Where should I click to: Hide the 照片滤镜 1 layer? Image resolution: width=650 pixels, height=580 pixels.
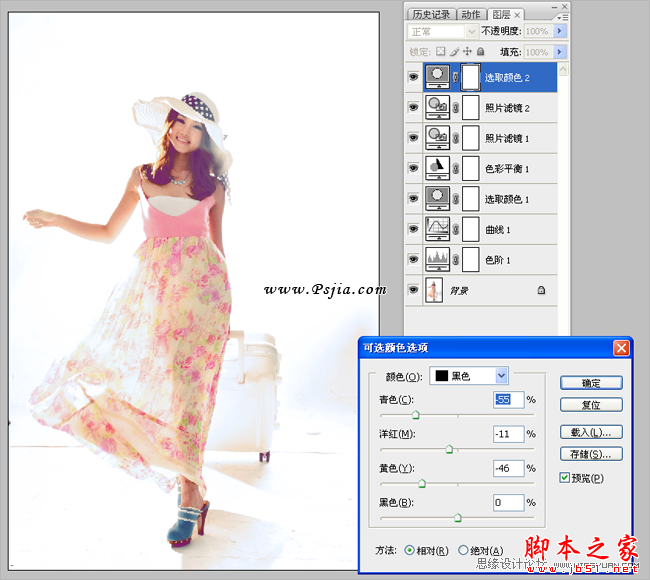[x=413, y=138]
